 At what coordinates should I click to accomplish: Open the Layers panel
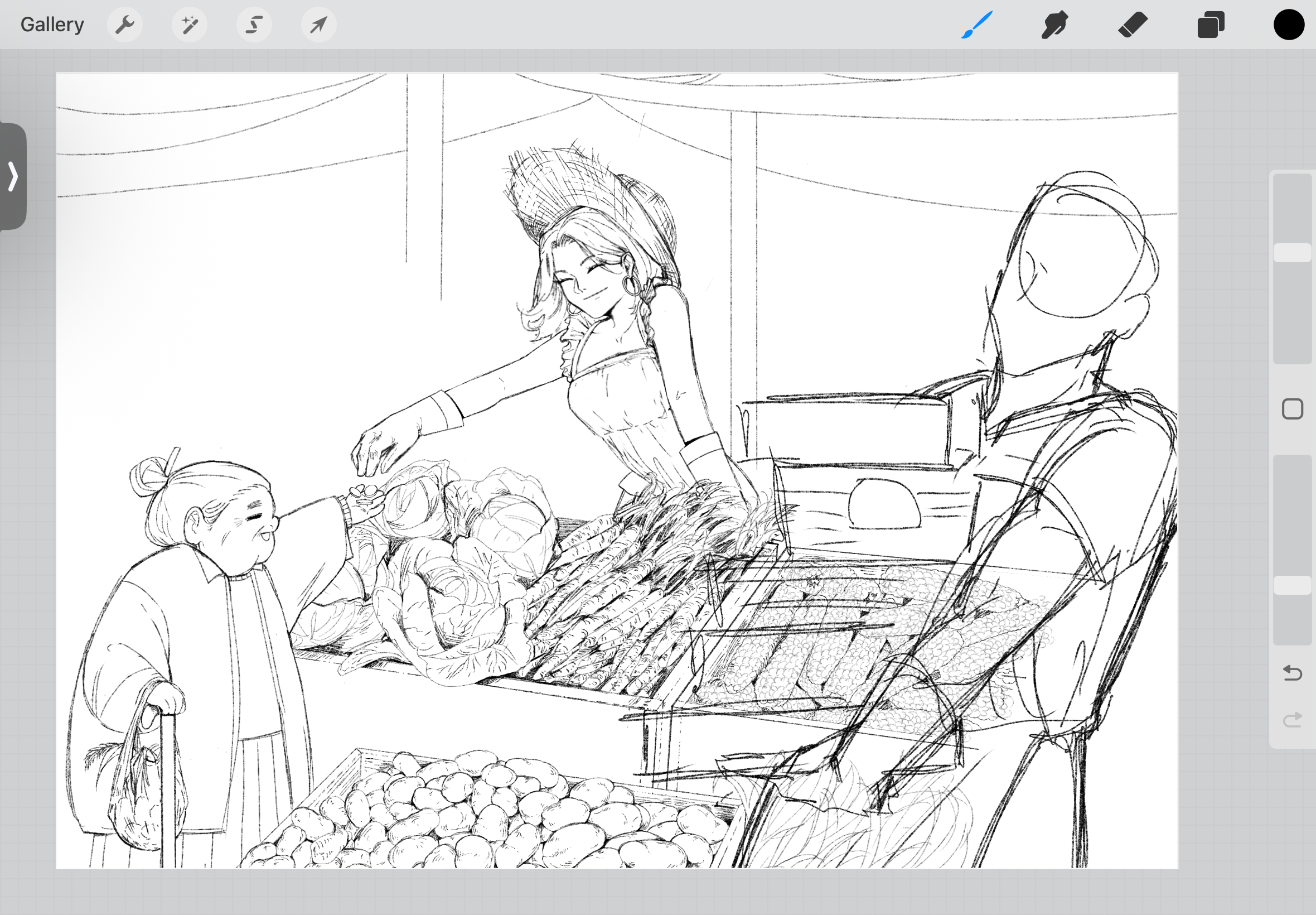[1211, 25]
